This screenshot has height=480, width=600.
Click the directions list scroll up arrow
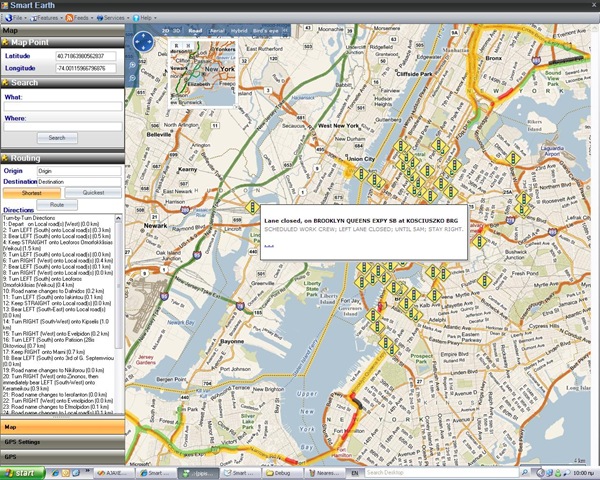[x=118, y=218]
